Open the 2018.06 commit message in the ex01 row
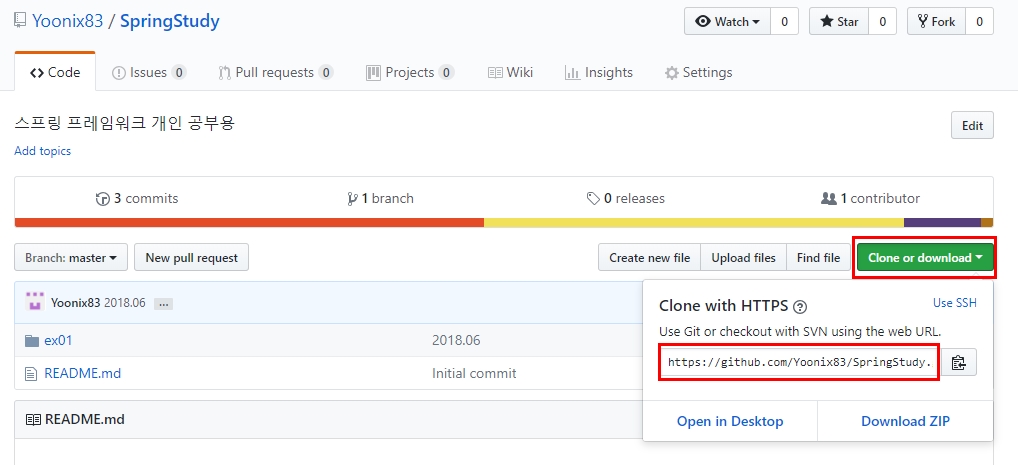The image size is (1018, 465). (456, 340)
